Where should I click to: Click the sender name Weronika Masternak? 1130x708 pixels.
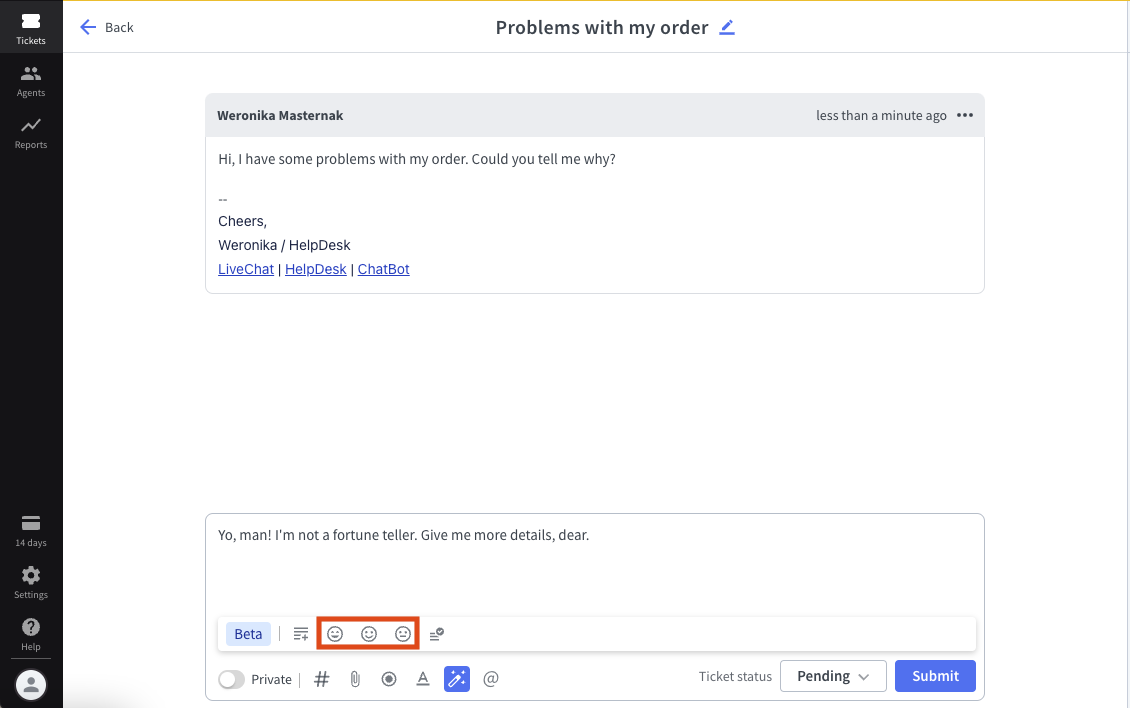pos(280,115)
